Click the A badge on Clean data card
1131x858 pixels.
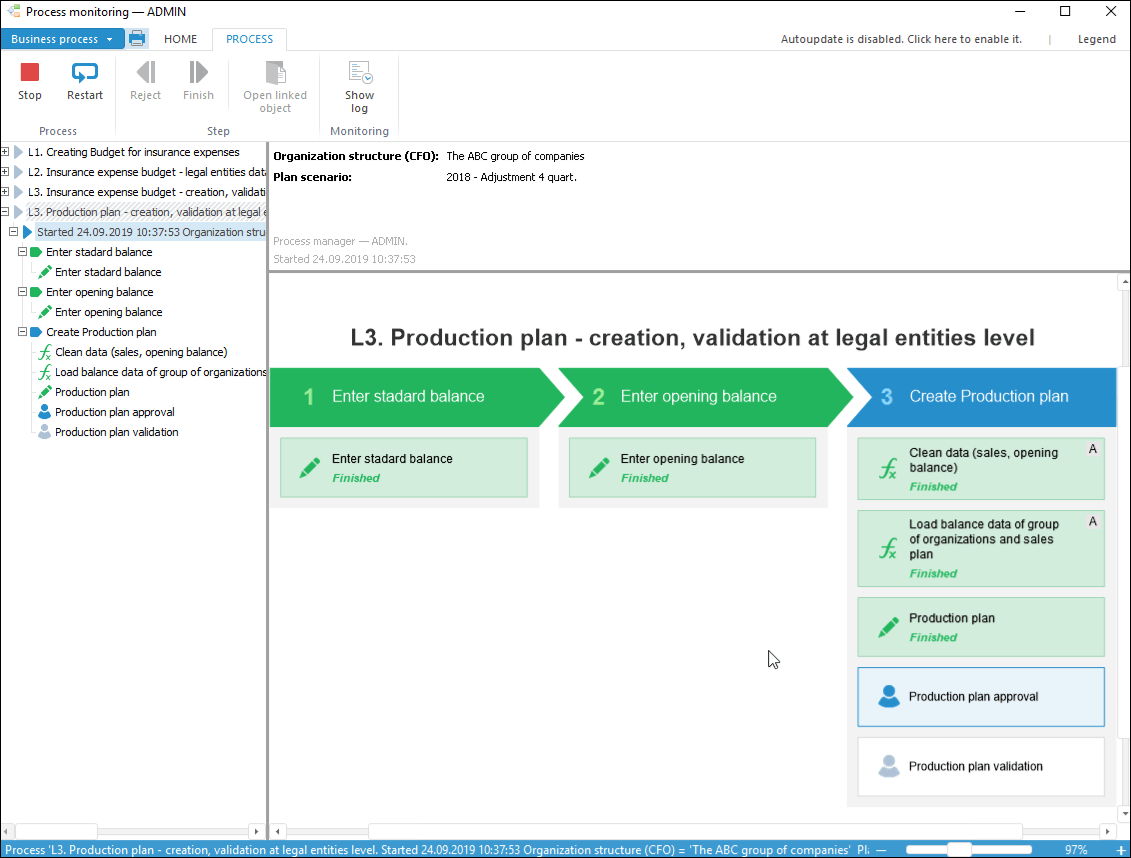point(1093,449)
